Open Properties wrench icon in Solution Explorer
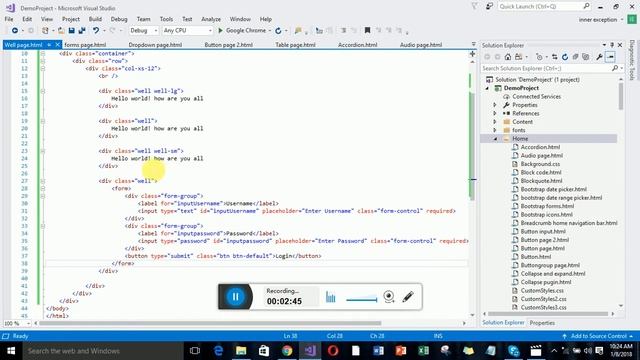 point(599,57)
